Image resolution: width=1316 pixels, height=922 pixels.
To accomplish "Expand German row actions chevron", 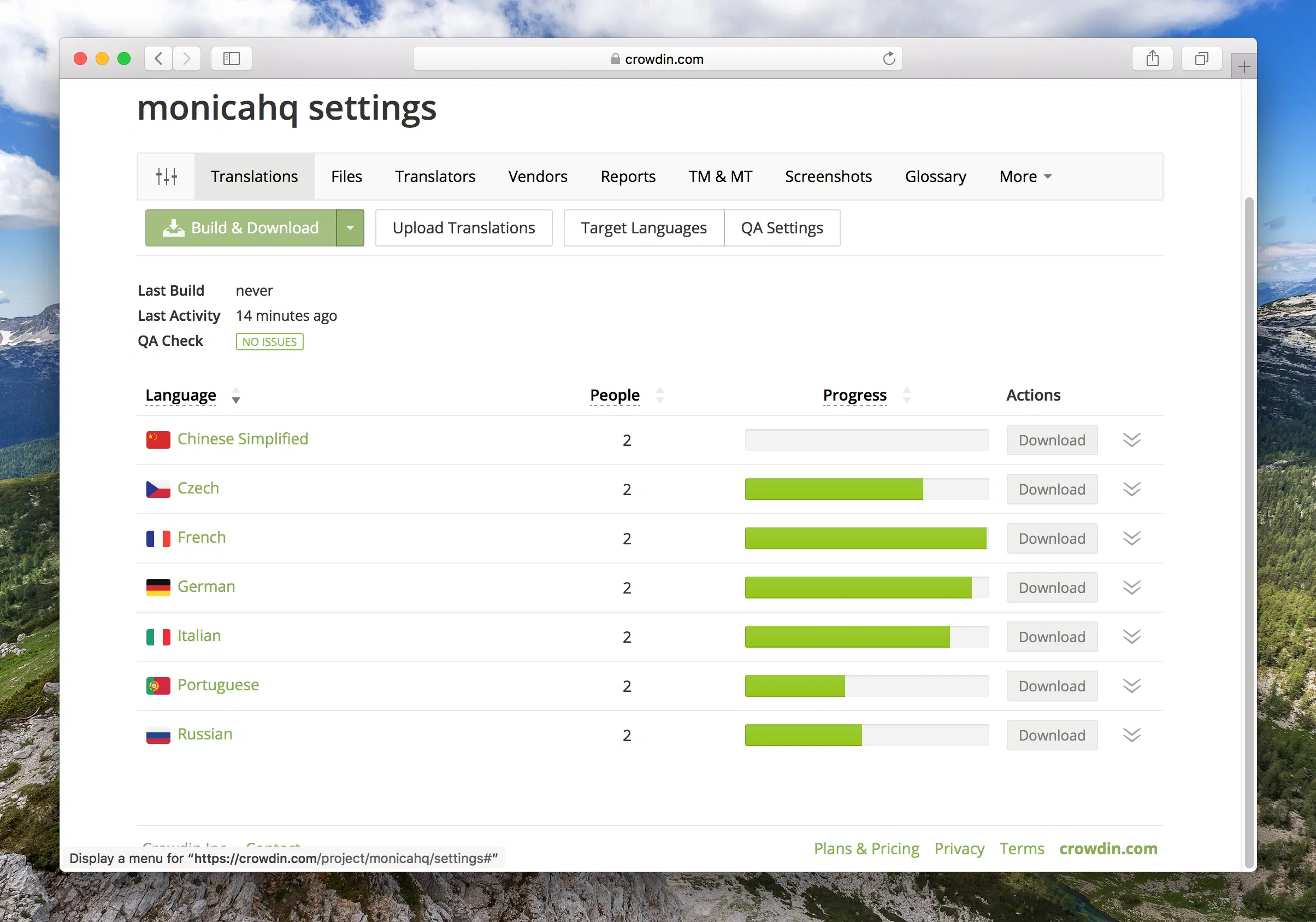I will pos(1131,588).
